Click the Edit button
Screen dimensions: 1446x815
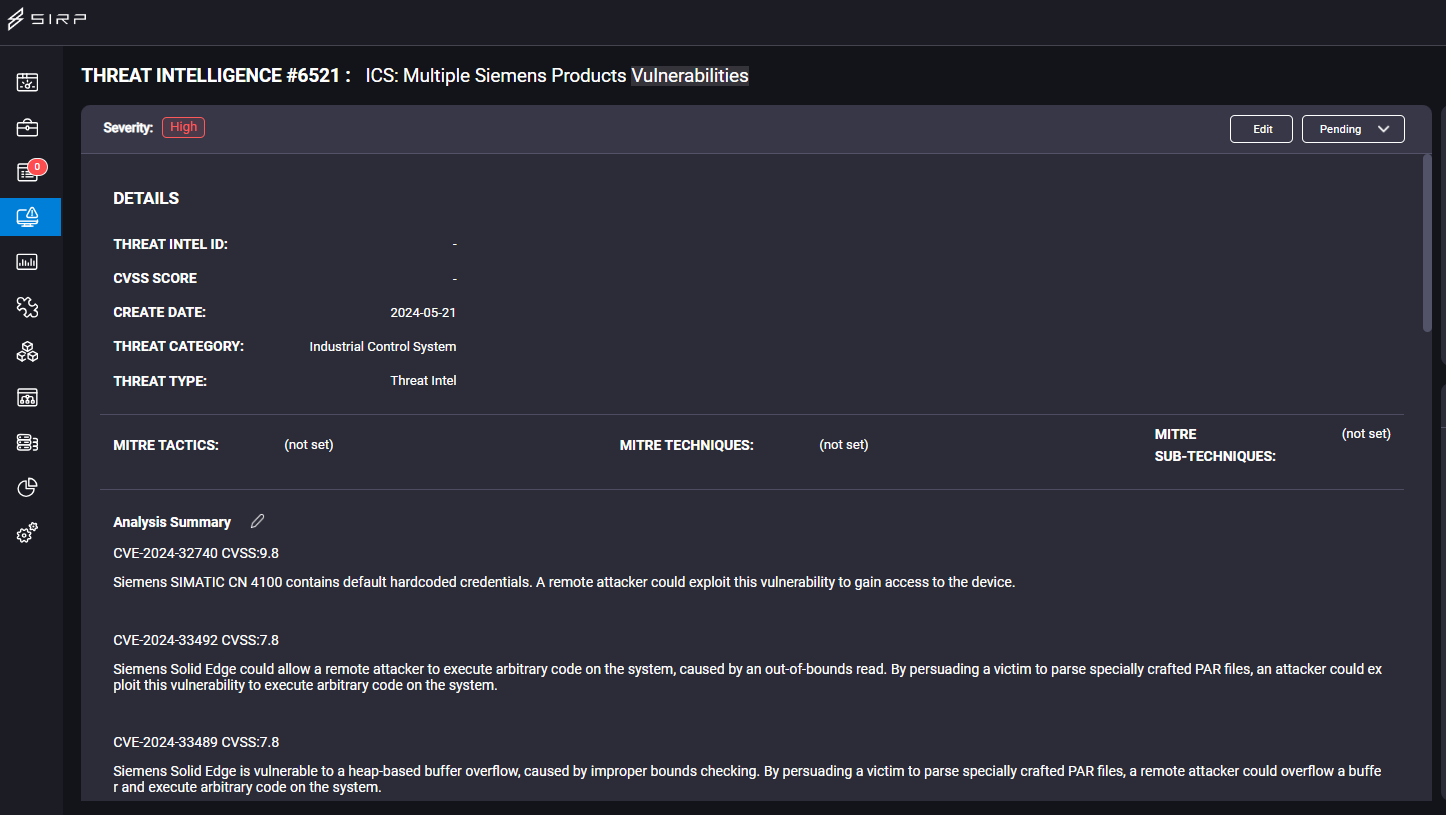(x=1262, y=129)
